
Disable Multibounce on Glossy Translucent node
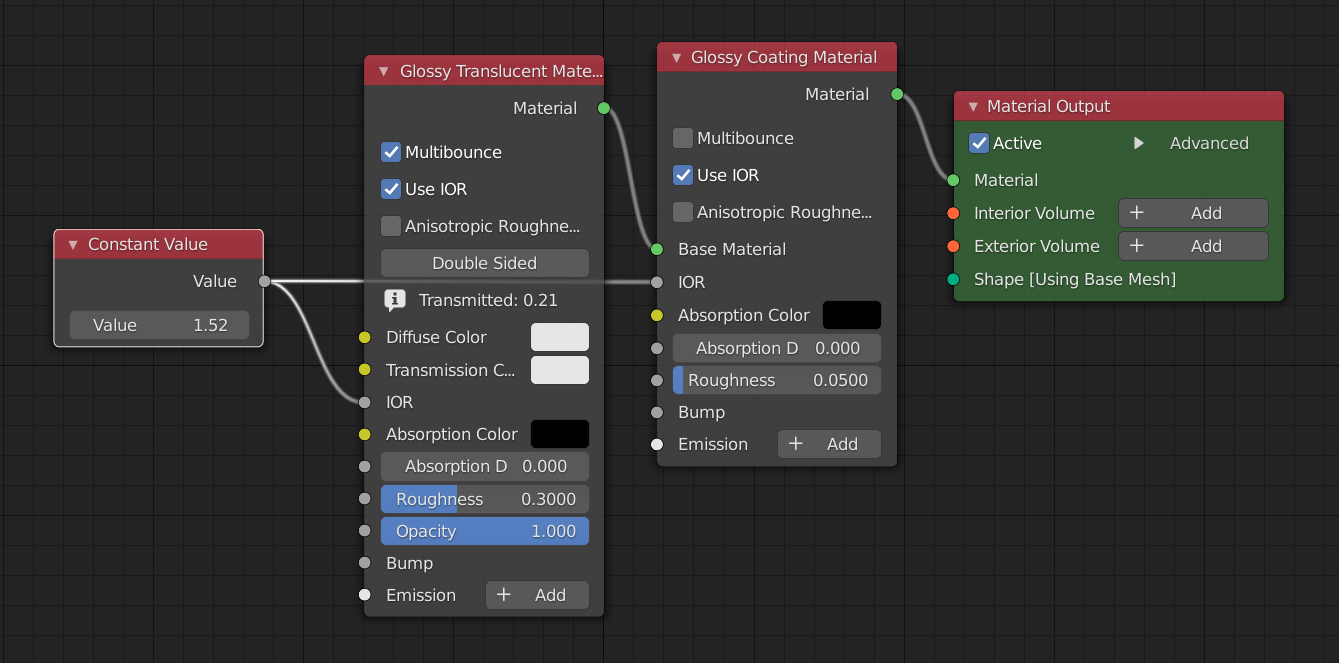[x=391, y=152]
